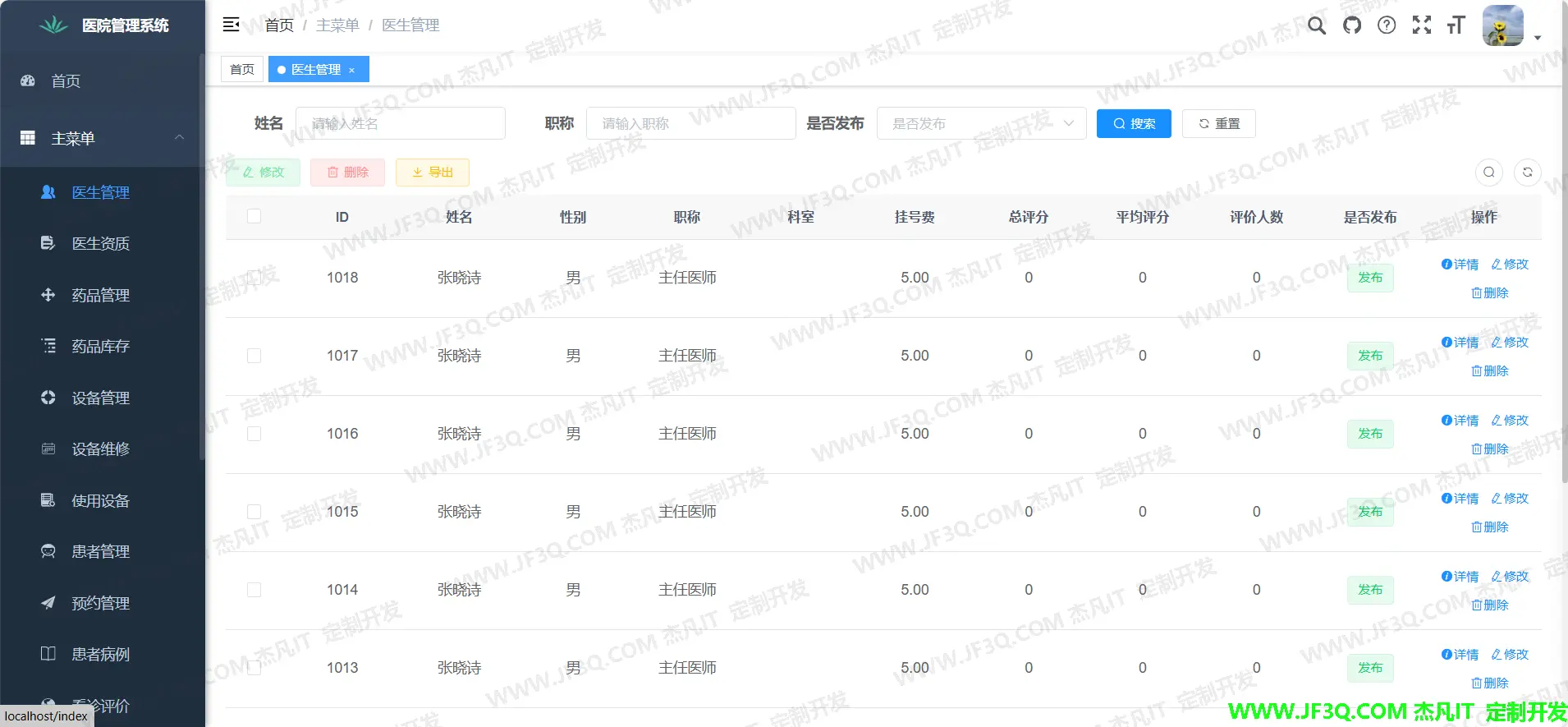
Task: Open the 是否发布 filter dropdown
Action: 981,123
